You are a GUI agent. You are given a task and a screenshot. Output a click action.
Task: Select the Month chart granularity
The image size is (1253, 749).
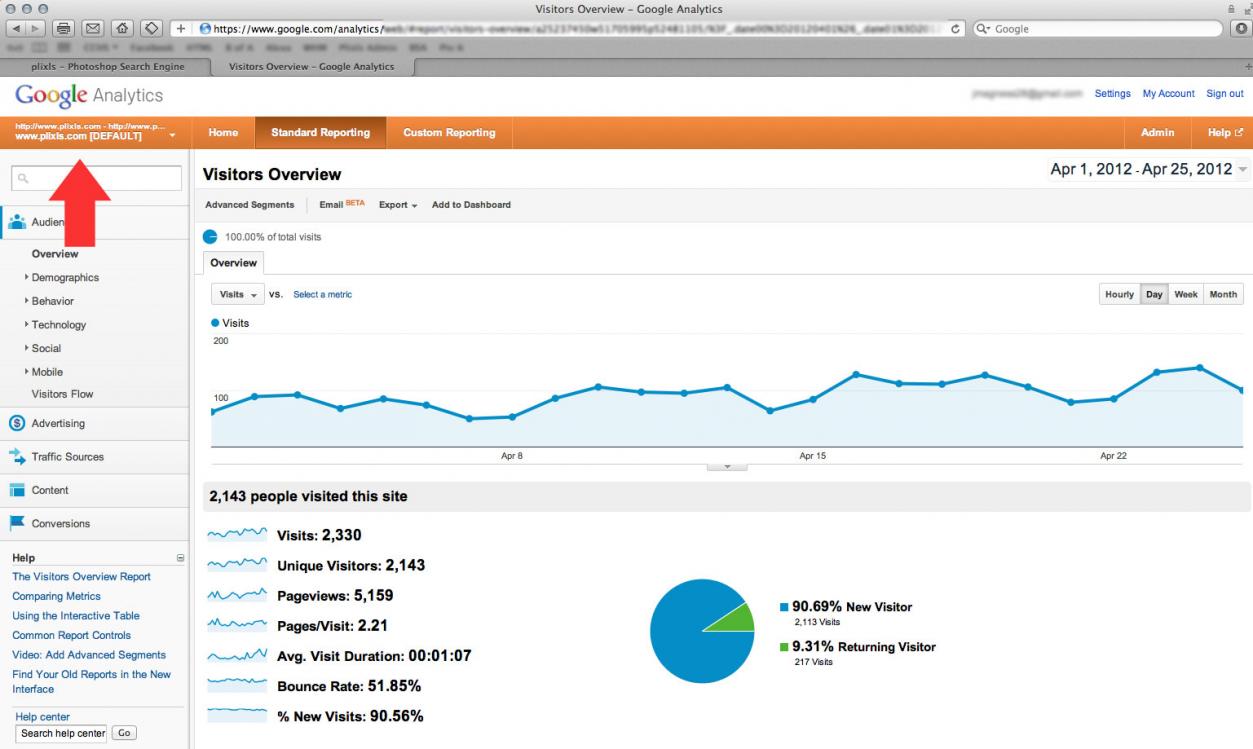(x=1223, y=294)
